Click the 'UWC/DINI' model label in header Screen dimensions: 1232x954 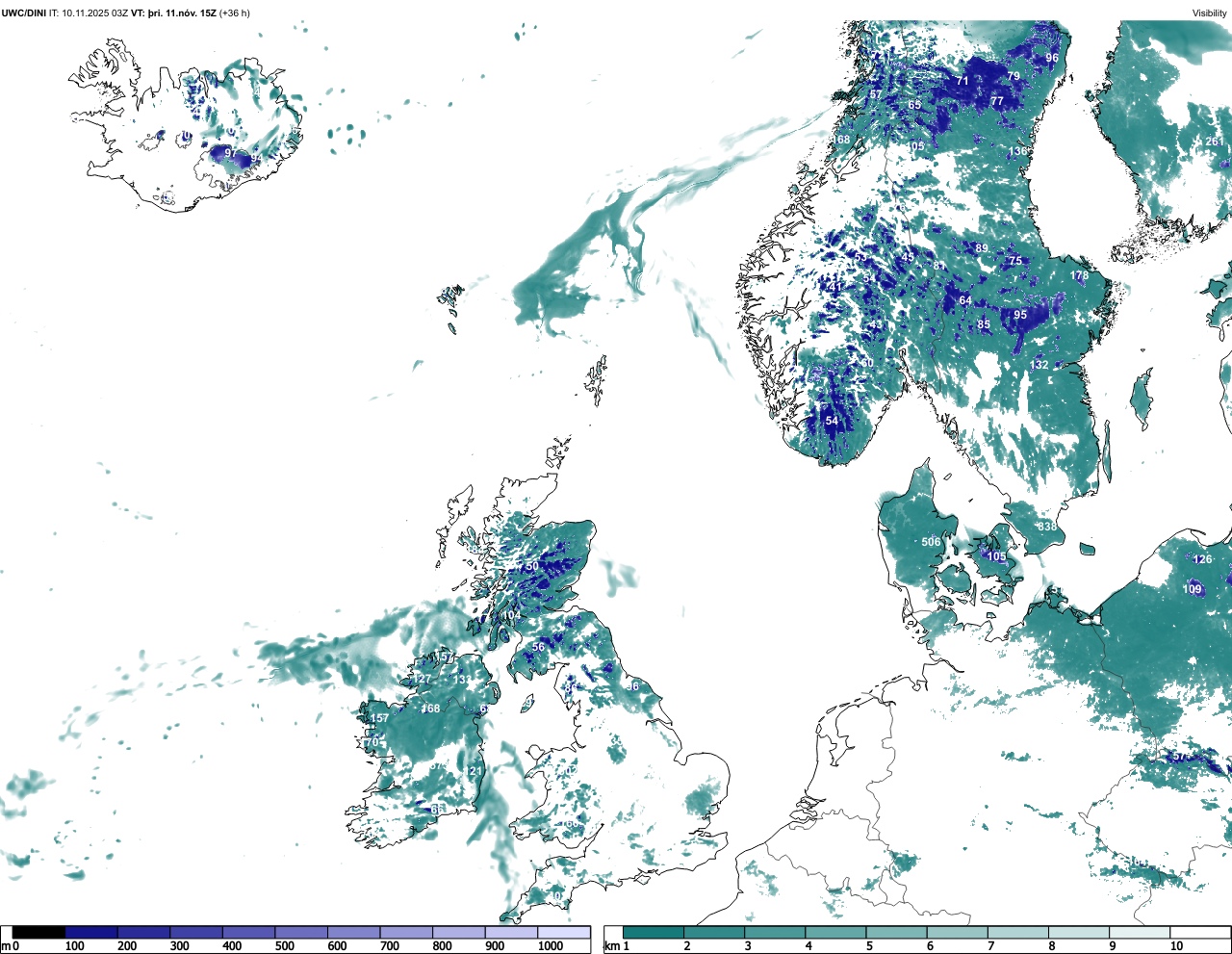pos(24,13)
